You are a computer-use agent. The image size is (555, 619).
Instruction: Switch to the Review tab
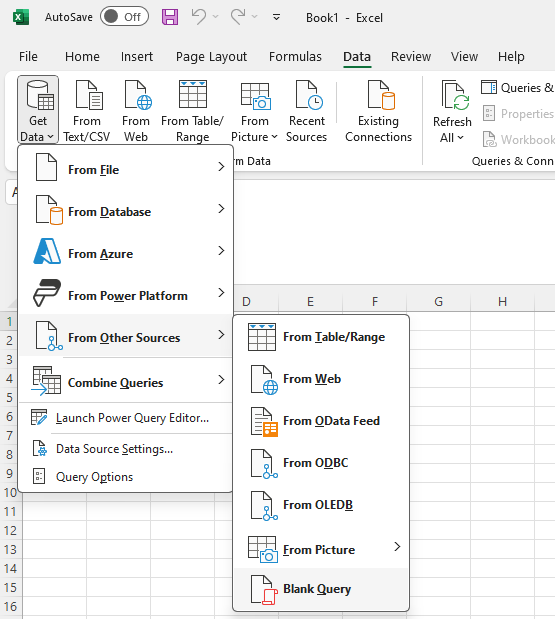411,57
